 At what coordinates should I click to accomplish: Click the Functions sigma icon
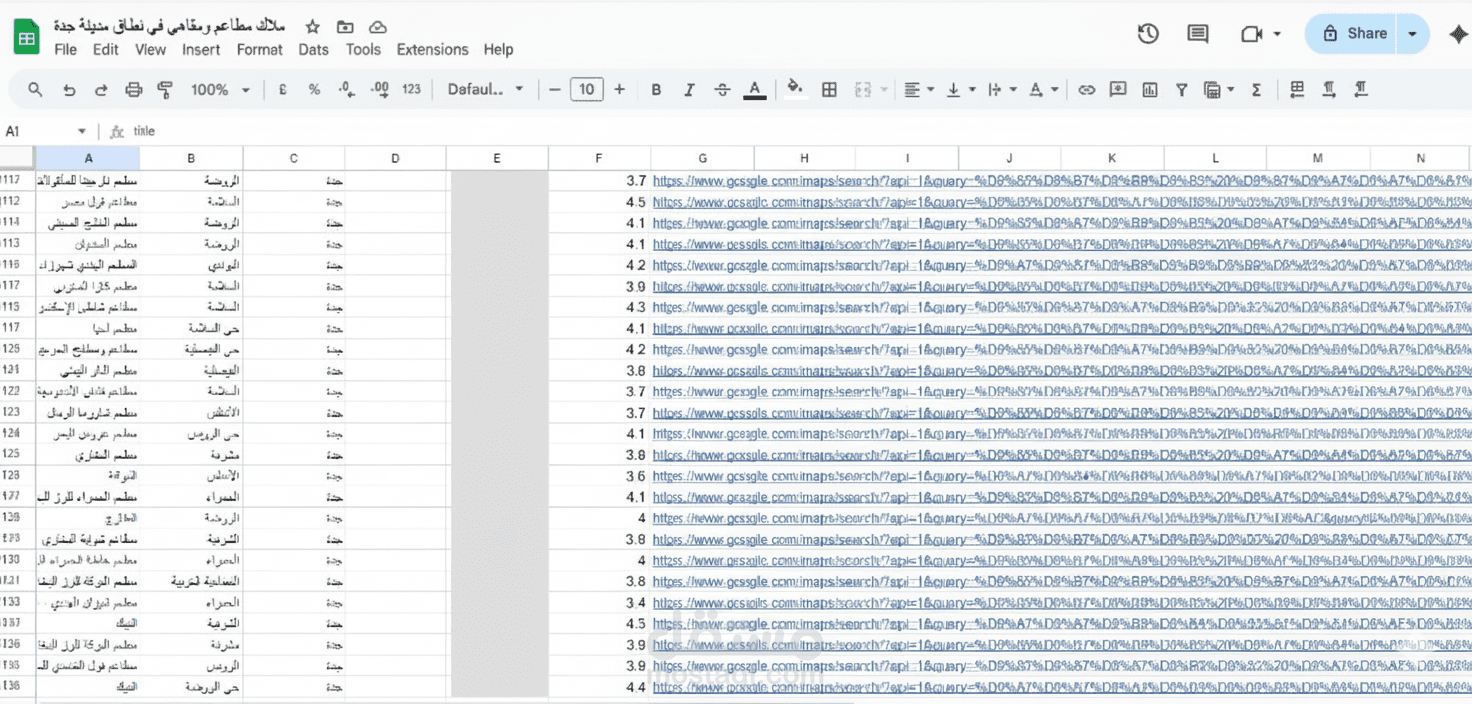(1256, 90)
